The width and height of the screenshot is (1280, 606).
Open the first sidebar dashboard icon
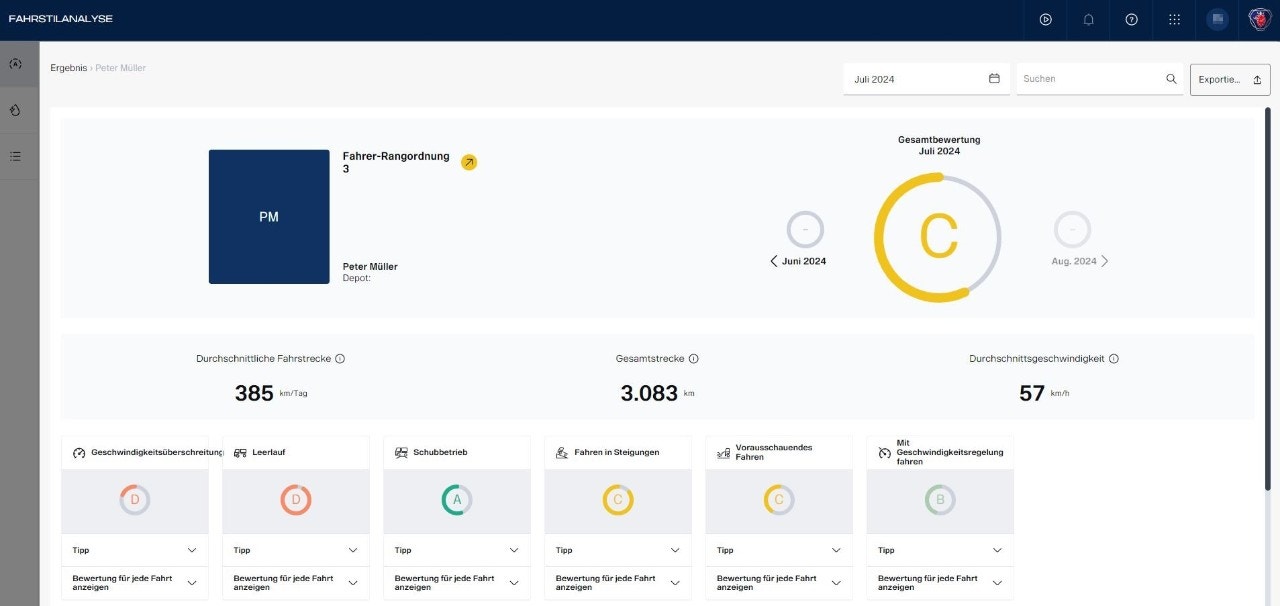tap(15, 64)
